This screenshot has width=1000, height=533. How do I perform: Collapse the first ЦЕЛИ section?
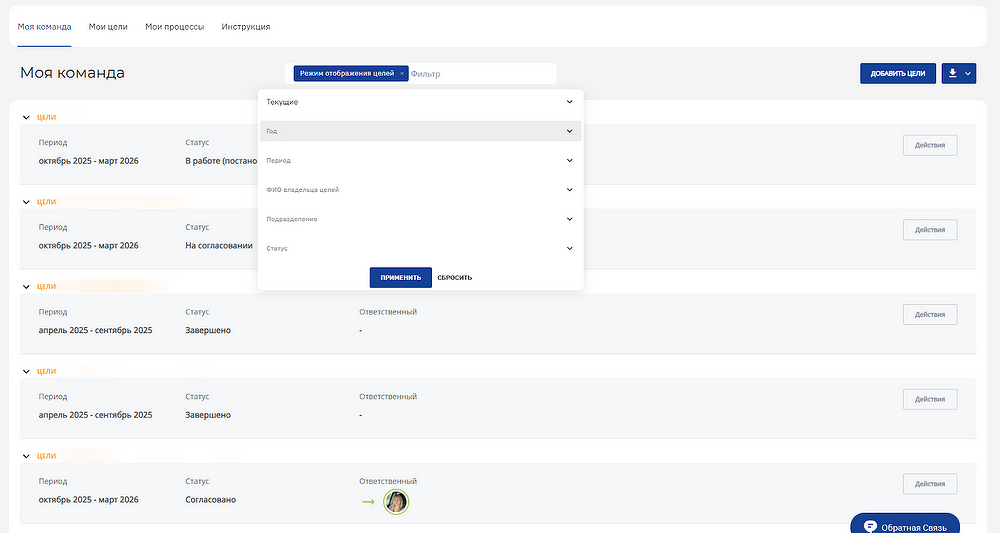[27, 117]
